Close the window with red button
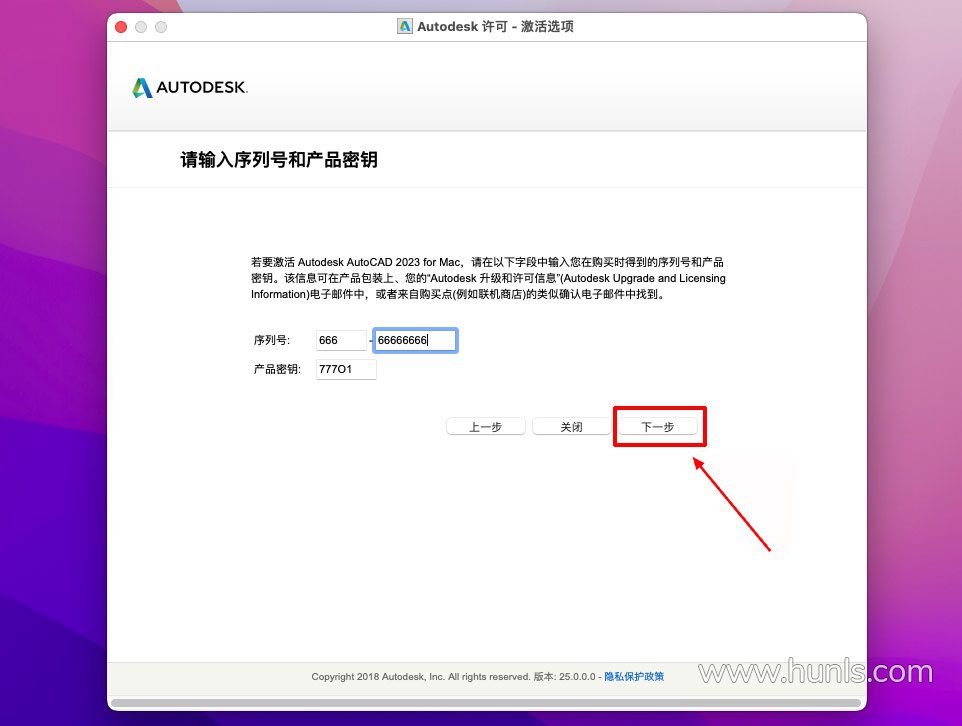 tap(121, 27)
